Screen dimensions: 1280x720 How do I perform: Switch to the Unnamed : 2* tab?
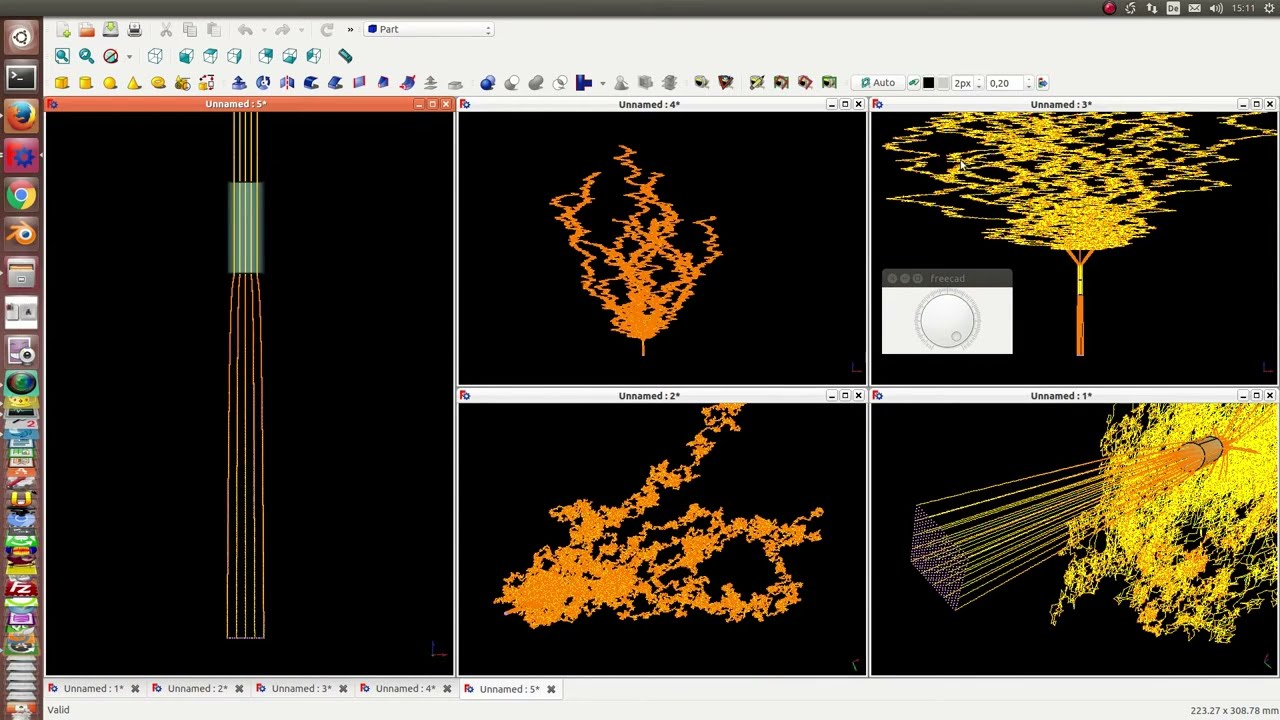197,689
